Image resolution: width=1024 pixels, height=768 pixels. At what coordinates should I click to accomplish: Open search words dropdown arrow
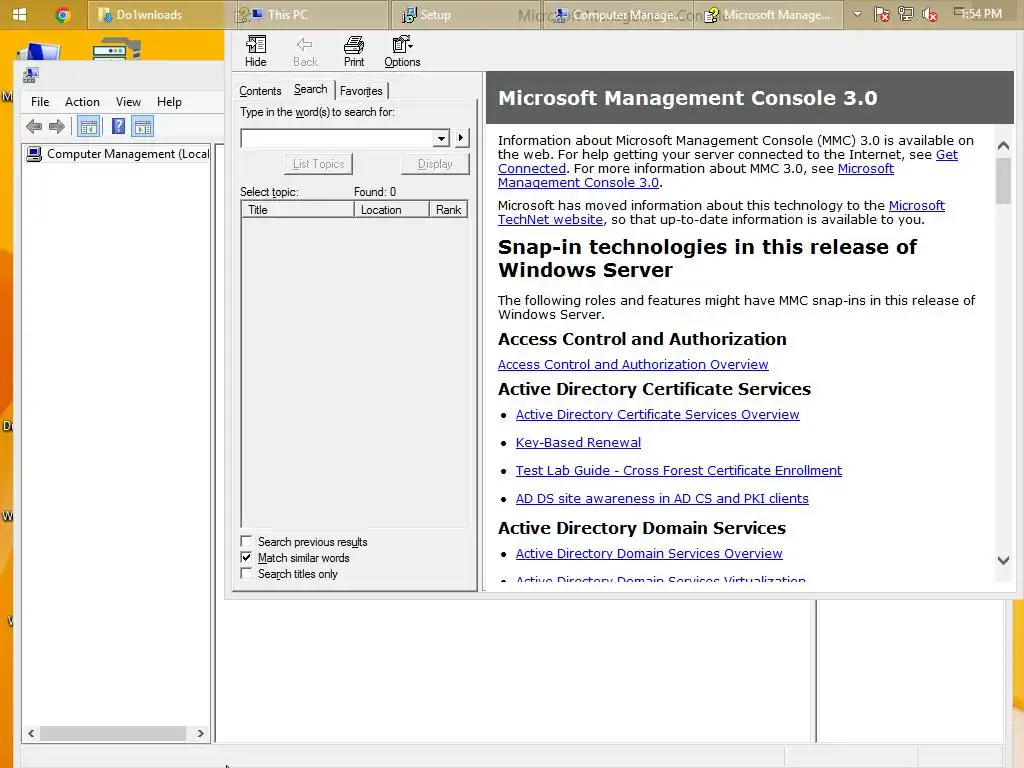[441, 138]
